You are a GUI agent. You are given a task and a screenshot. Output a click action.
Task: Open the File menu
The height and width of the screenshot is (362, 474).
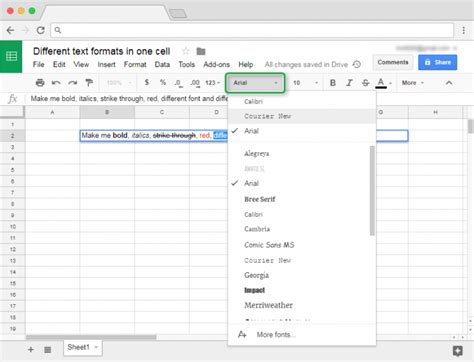pyautogui.click(x=38, y=64)
